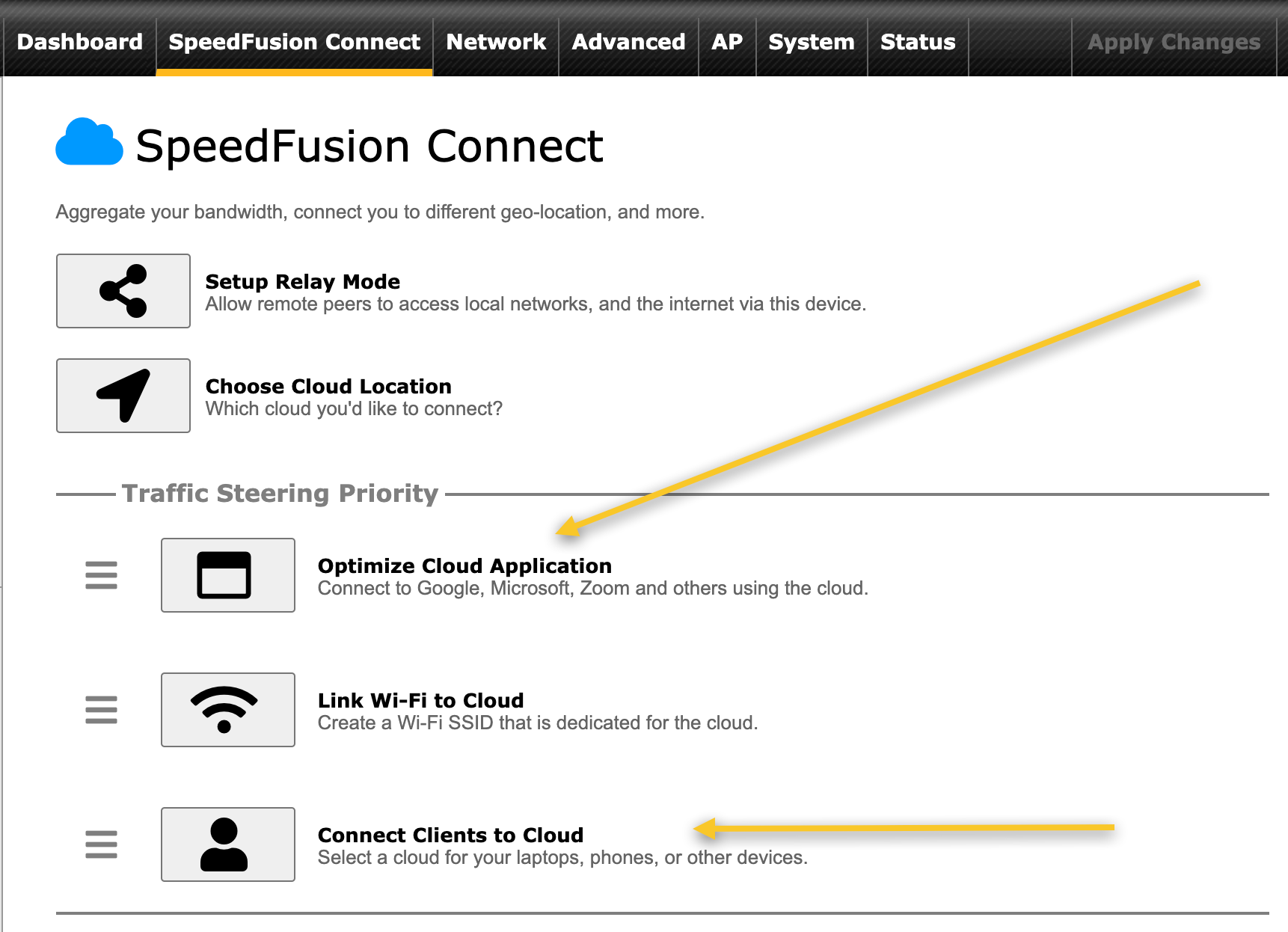1288x932 pixels.
Task: Click the Optimize Cloud Application title
Action: (x=464, y=565)
